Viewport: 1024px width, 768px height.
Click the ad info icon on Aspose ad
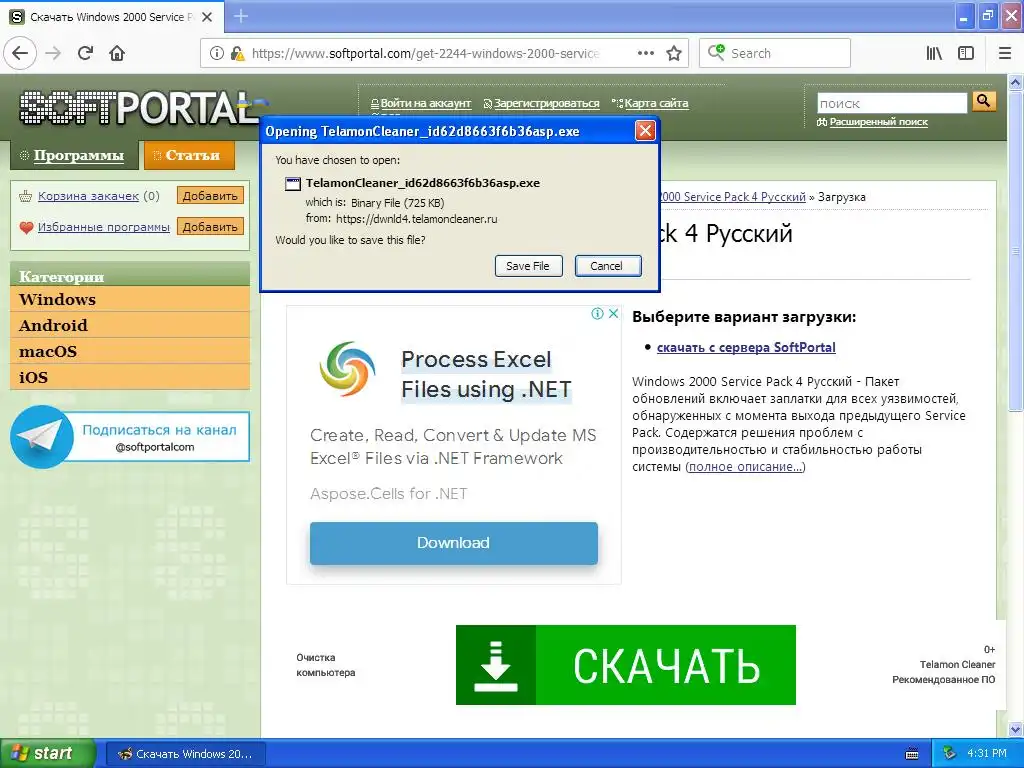pos(597,313)
